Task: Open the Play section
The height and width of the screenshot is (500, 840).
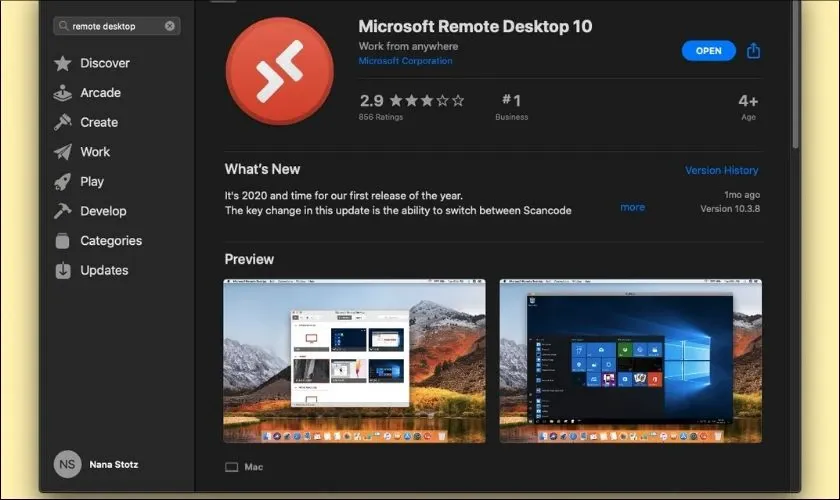Action: click(92, 182)
